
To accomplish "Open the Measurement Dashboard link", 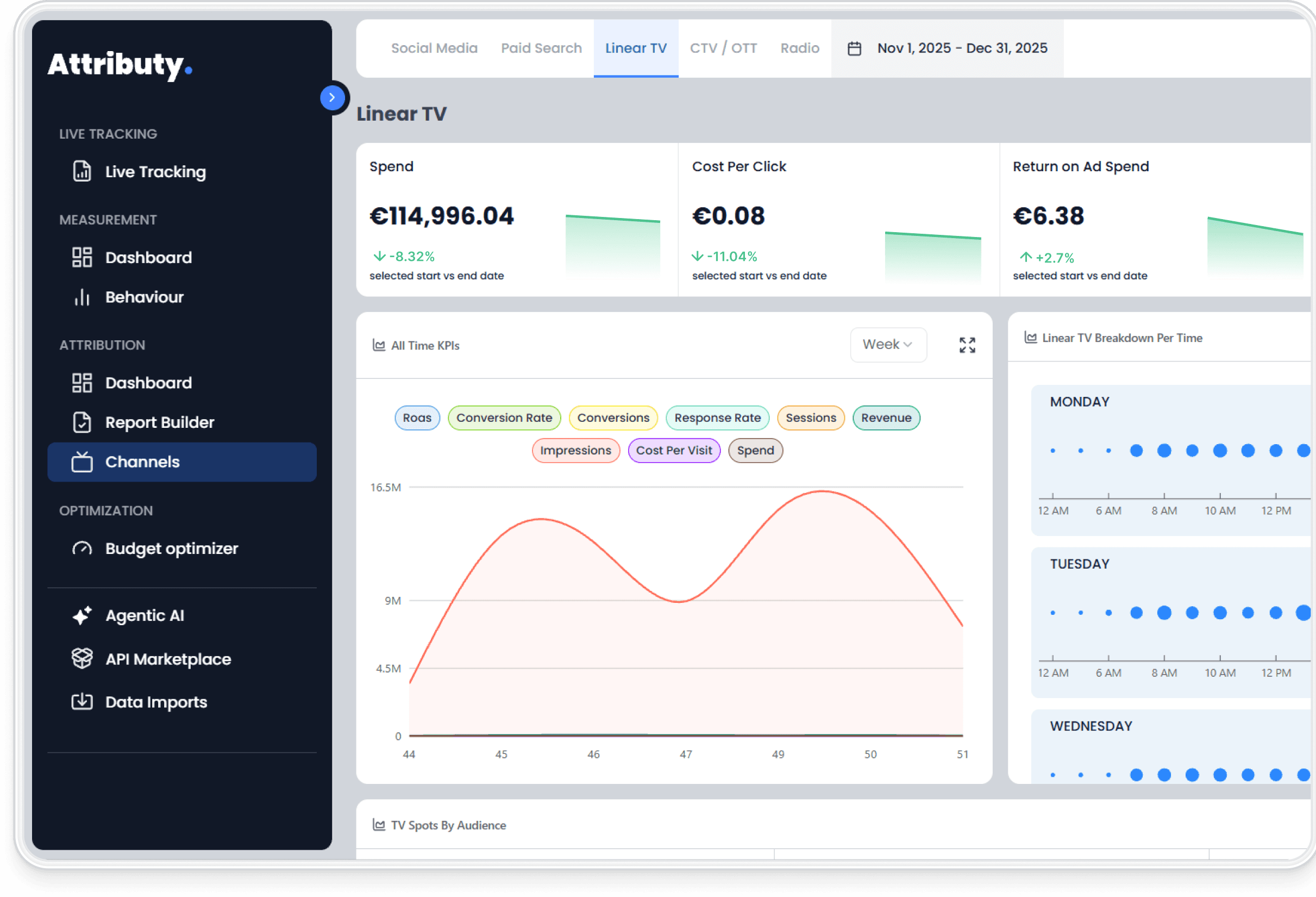I will (x=148, y=257).
